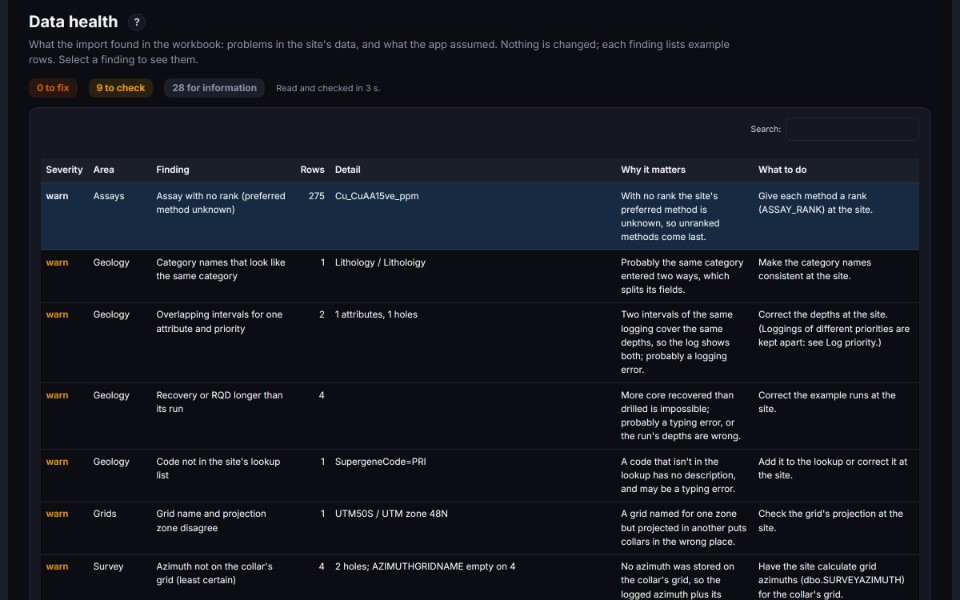Click '2 holes; AZIMUTHGRIDNAME empty on 4' detail
The height and width of the screenshot is (600, 960).
(x=425, y=566)
